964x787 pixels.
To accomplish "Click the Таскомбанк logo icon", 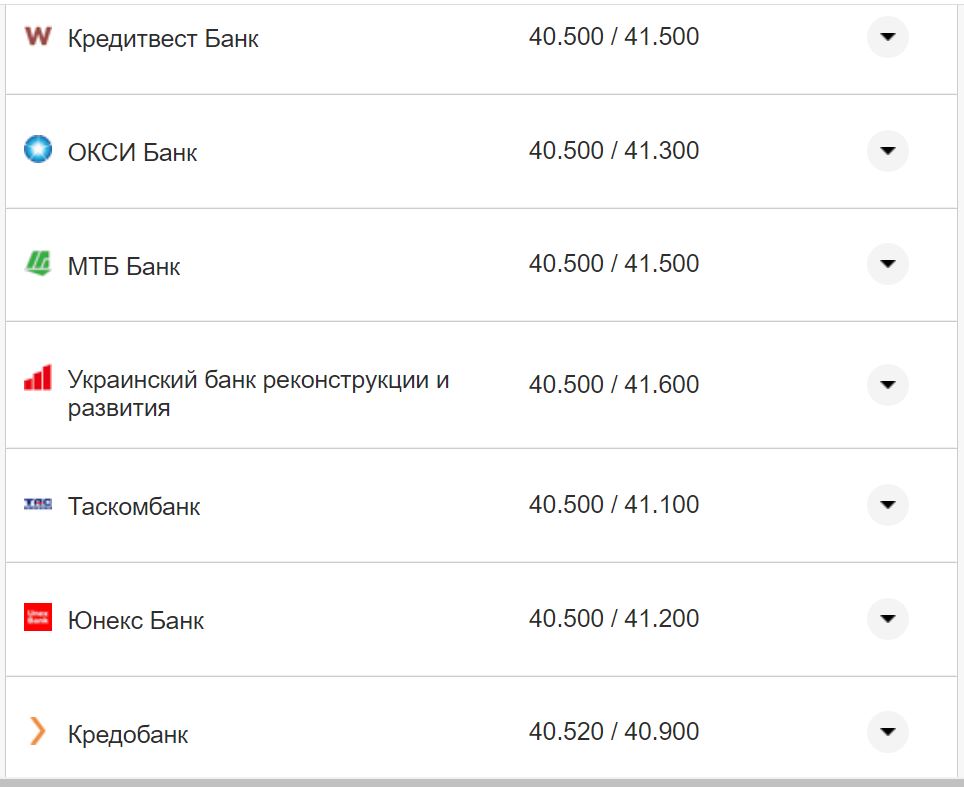I will (38, 504).
